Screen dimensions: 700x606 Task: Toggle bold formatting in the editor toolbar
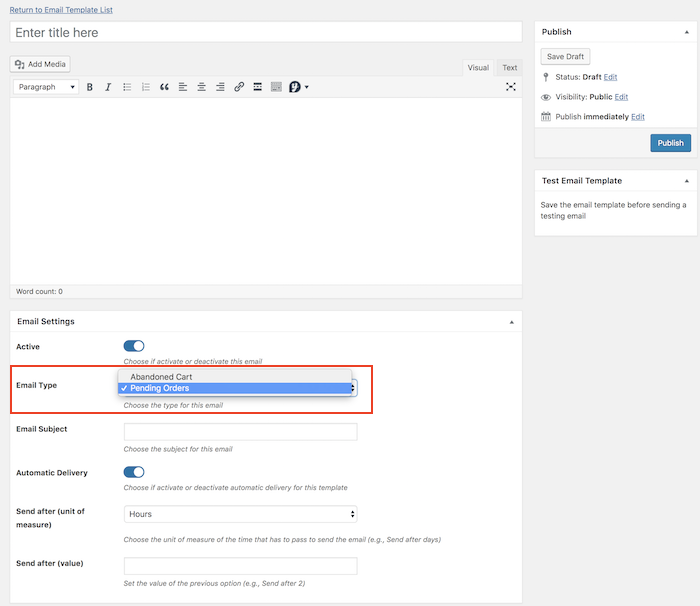(90, 87)
